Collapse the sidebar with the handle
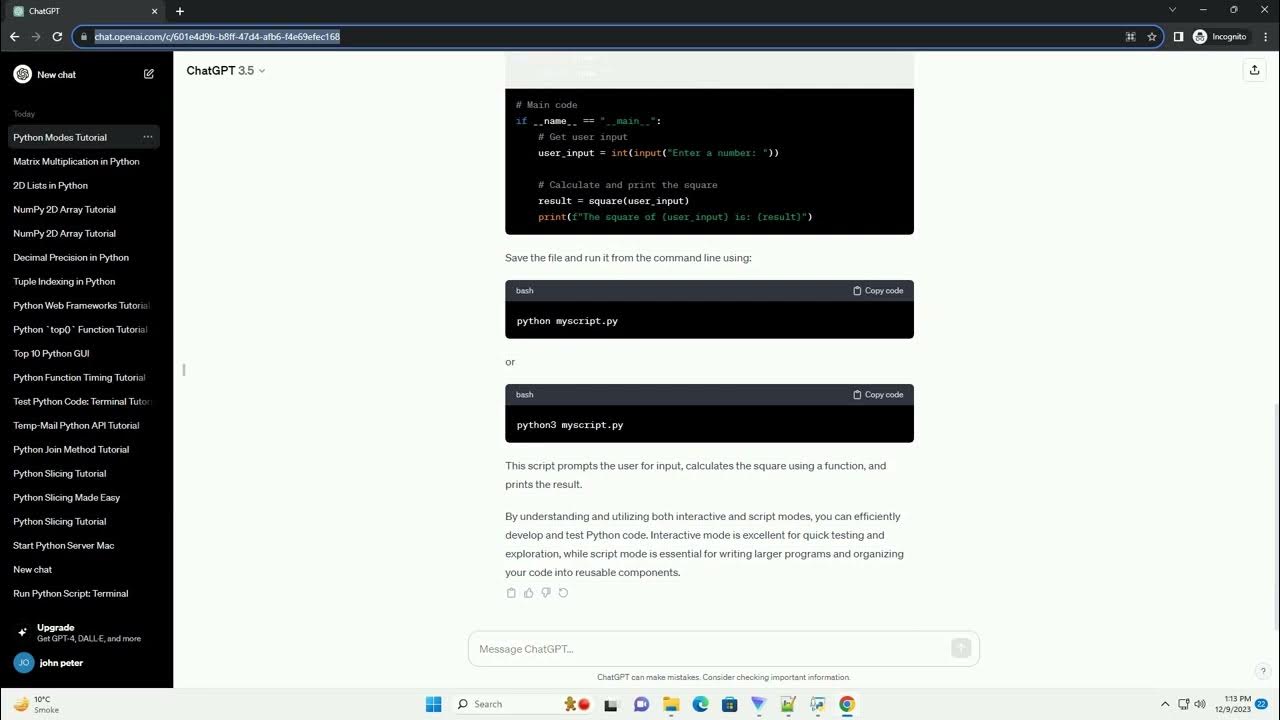Viewport: 1280px width, 720px height. click(184, 370)
